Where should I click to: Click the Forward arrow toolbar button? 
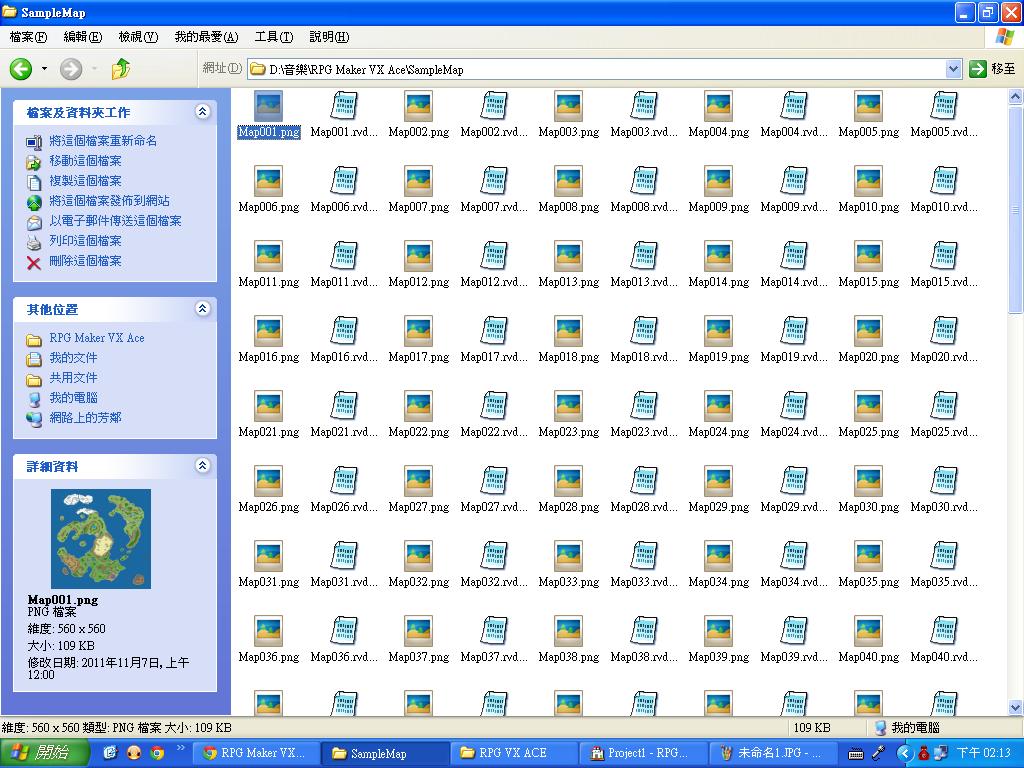[x=71, y=69]
